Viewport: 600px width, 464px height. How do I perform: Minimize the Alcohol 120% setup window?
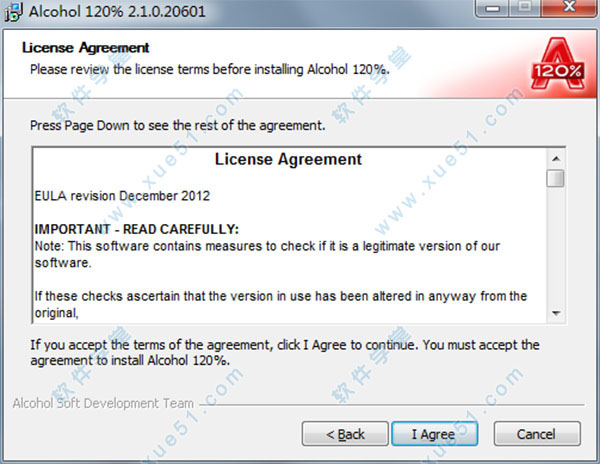(x=492, y=8)
